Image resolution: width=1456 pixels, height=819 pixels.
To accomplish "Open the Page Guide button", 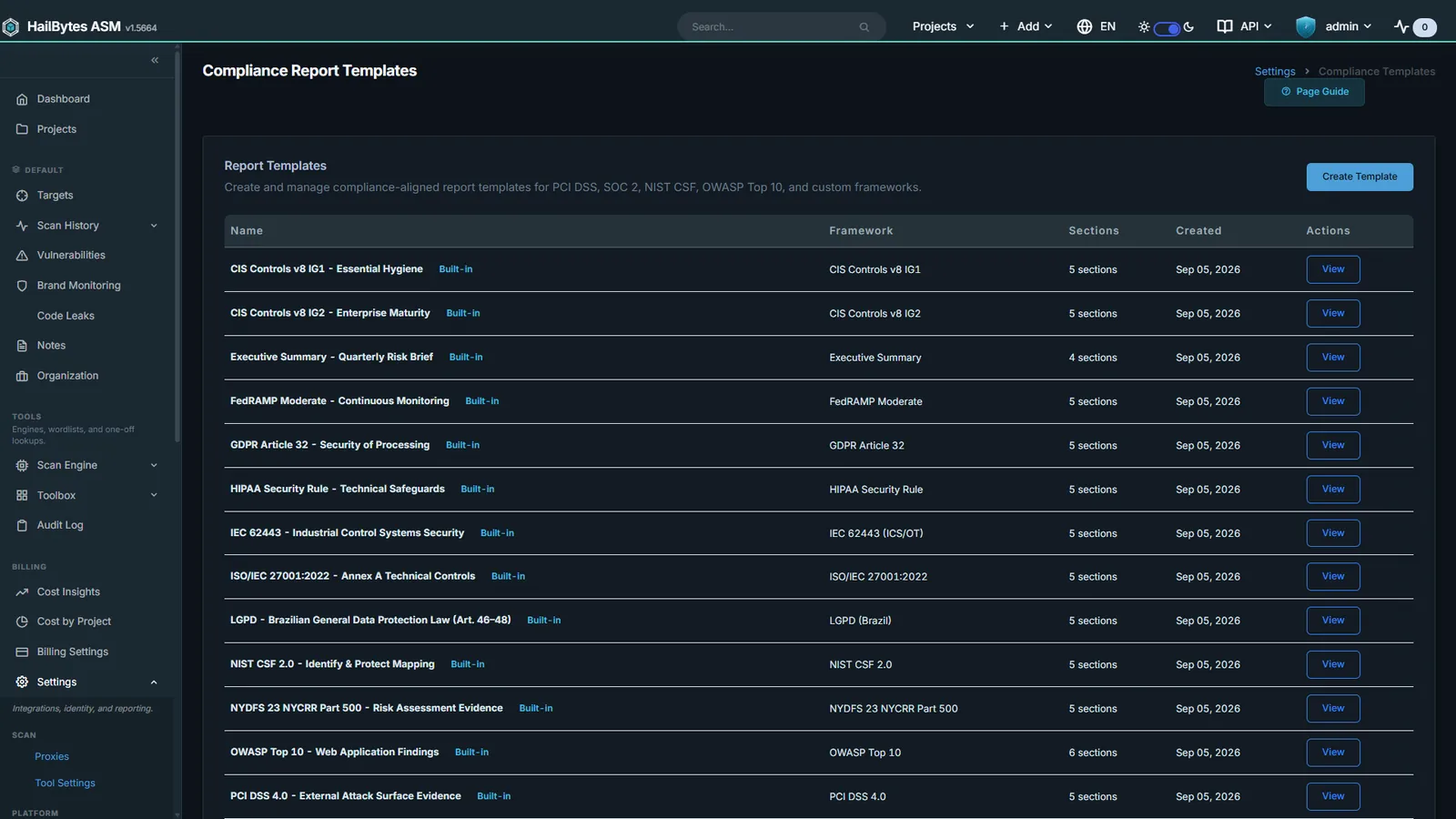I will tap(1314, 92).
